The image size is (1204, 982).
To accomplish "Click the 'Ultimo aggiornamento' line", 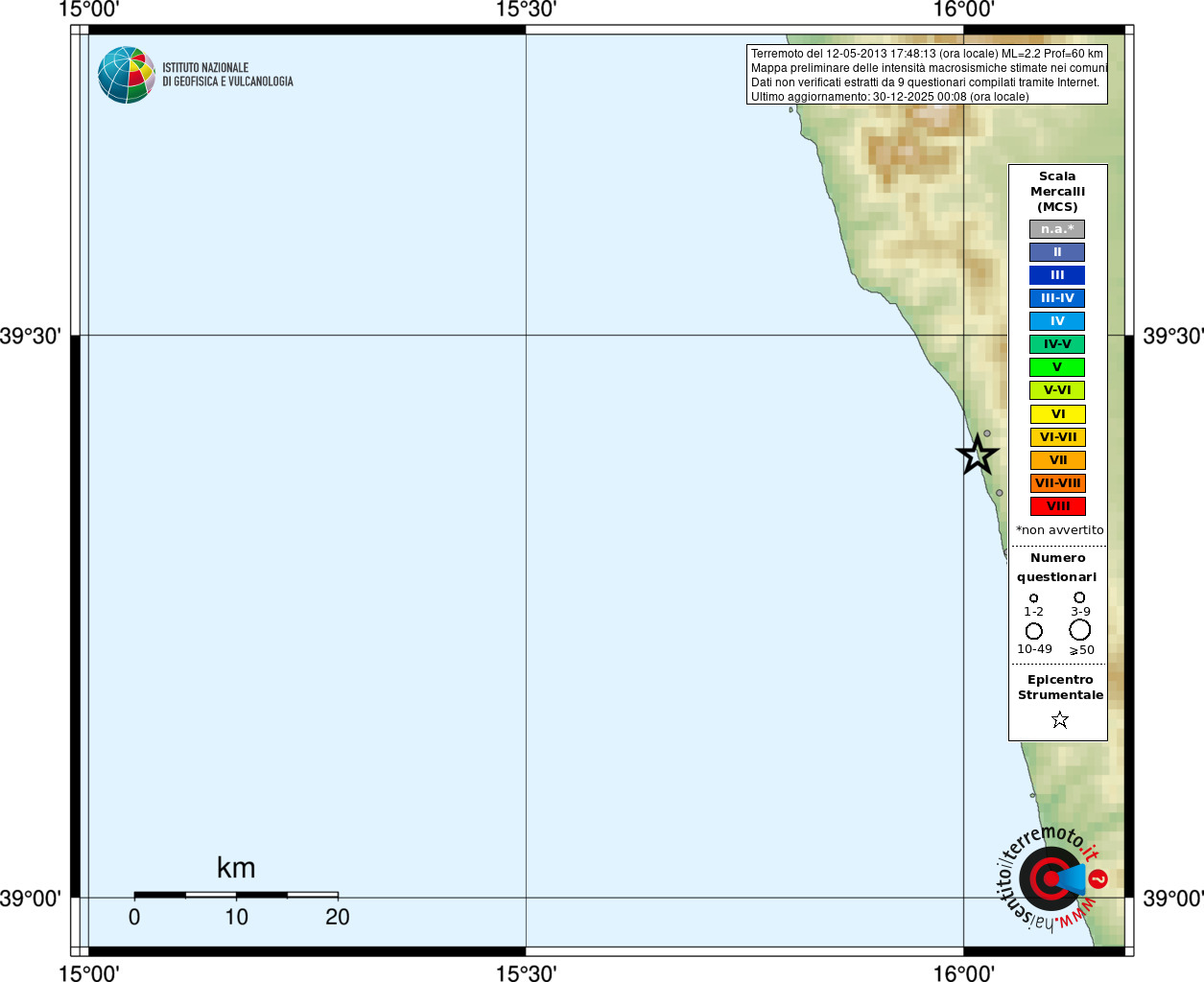I will [889, 97].
